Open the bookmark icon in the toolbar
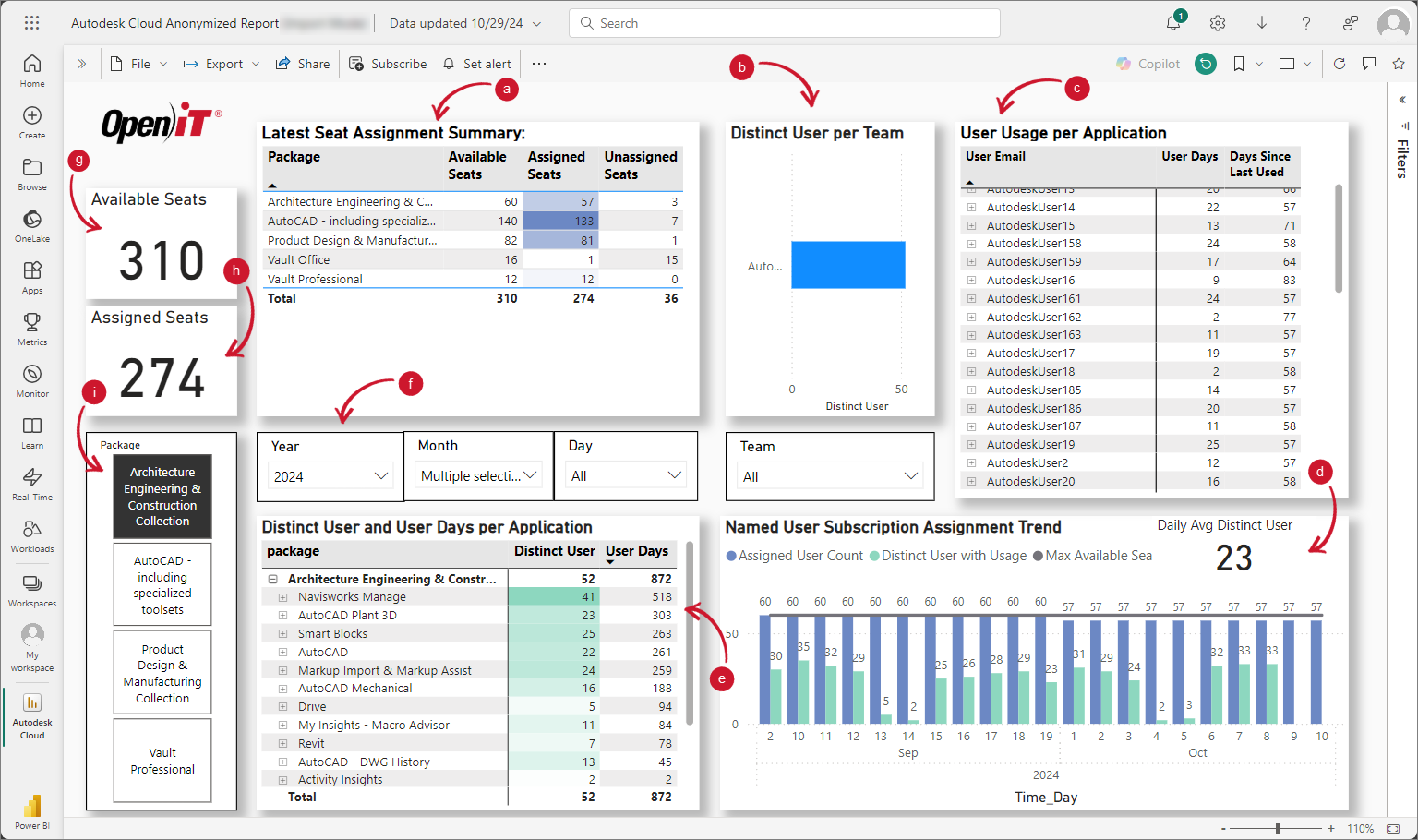The width and height of the screenshot is (1418, 840). [x=1239, y=64]
